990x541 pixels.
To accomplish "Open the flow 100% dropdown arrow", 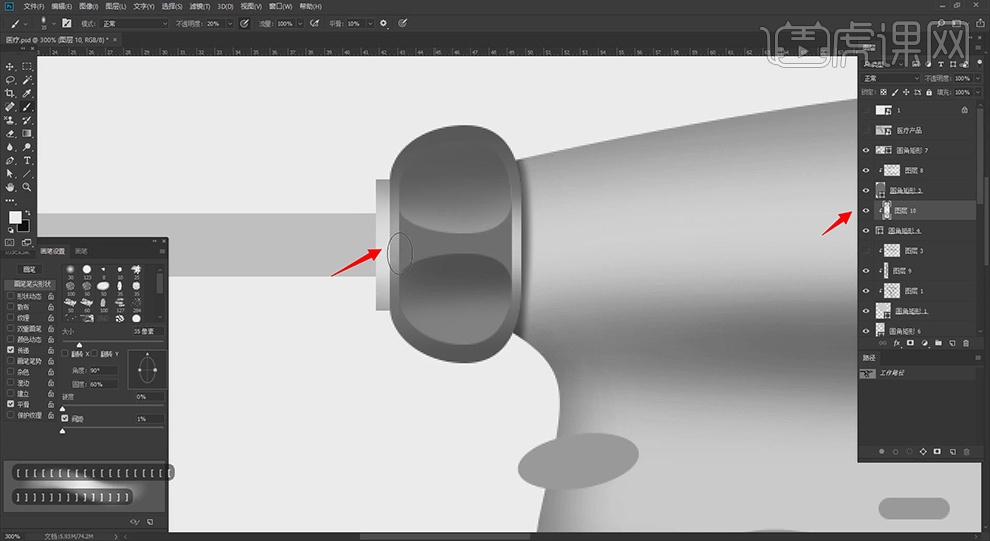I will [x=301, y=23].
